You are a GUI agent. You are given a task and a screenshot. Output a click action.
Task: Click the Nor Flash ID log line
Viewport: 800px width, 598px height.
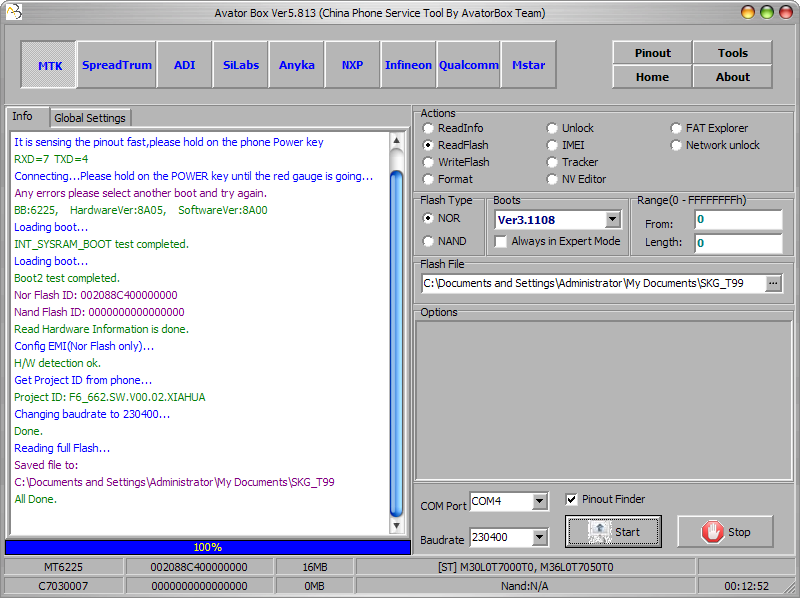pyautogui.click(x=96, y=295)
